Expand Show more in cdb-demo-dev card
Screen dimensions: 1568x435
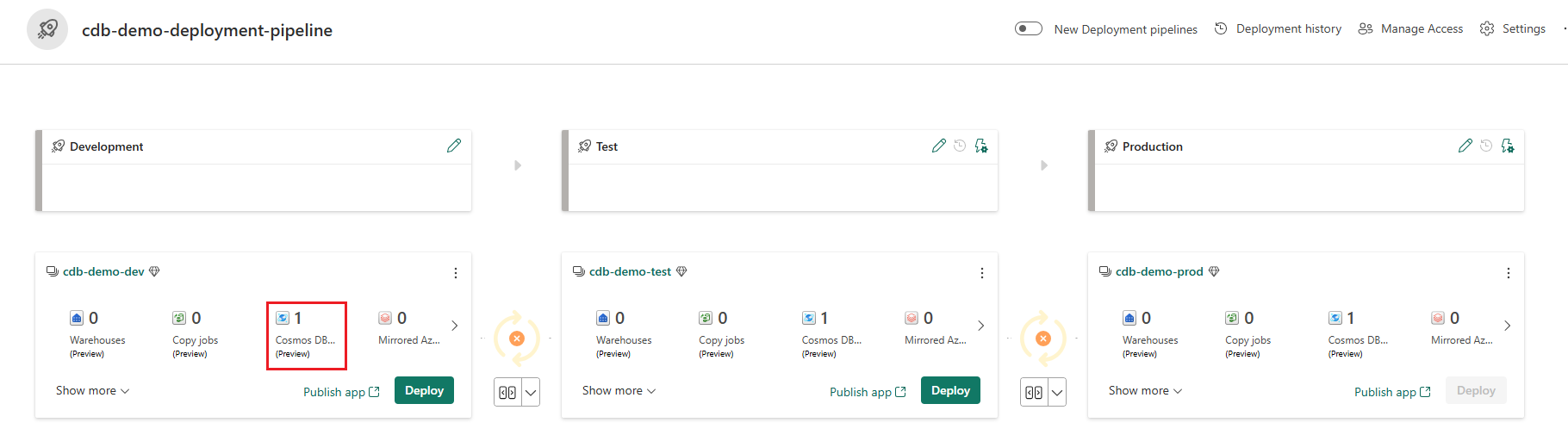point(92,391)
